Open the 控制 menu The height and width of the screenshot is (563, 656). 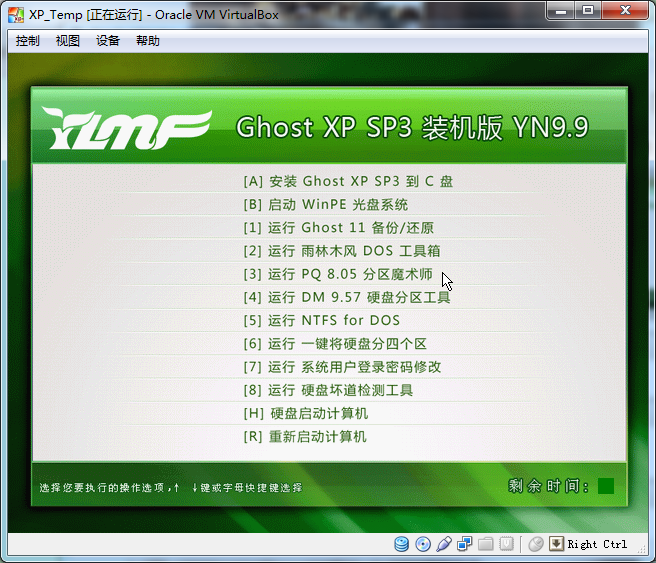28,41
